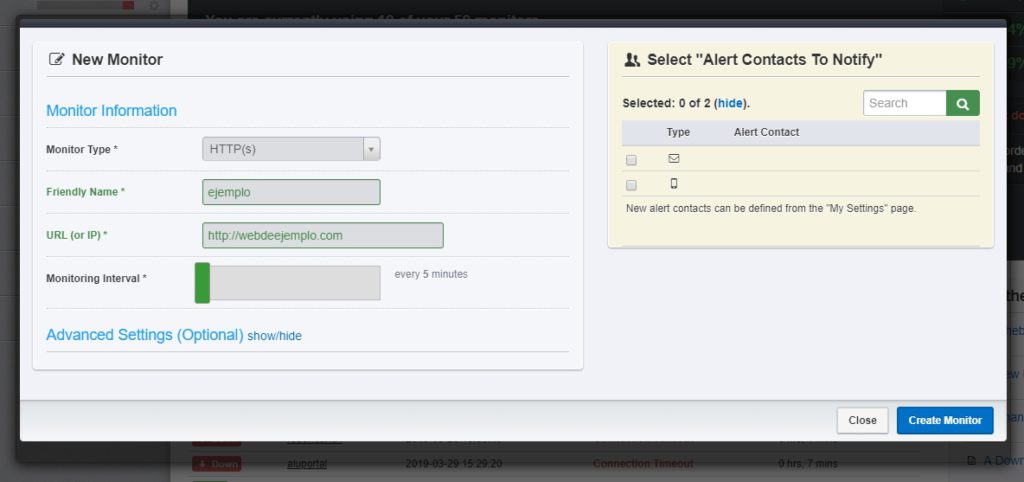
Task: Click the New Monitor edit pencil icon
Action: coord(57,59)
